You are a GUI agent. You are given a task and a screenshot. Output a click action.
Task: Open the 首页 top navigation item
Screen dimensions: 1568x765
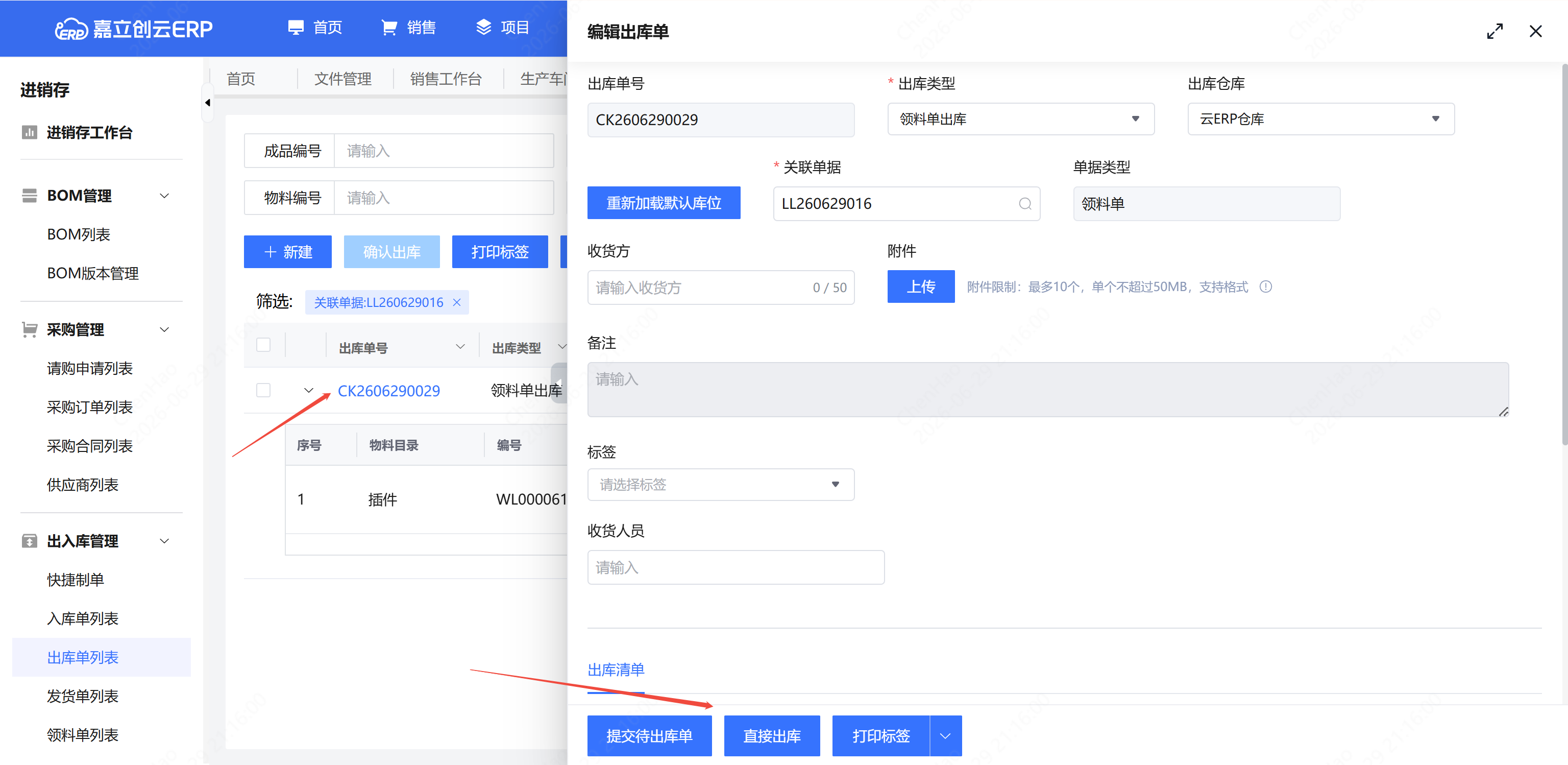point(315,28)
